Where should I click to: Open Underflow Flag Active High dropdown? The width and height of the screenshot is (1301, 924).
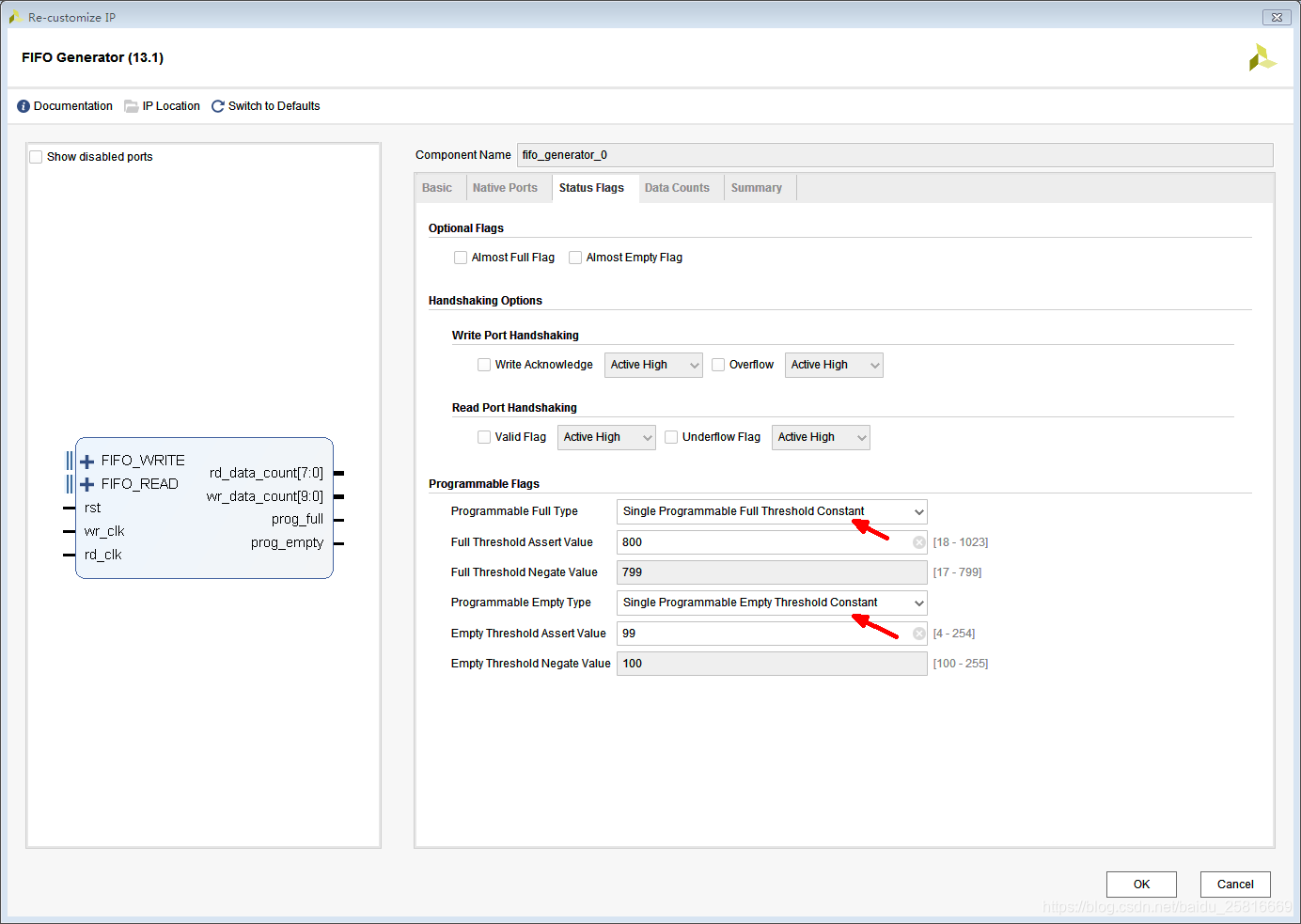point(821,437)
